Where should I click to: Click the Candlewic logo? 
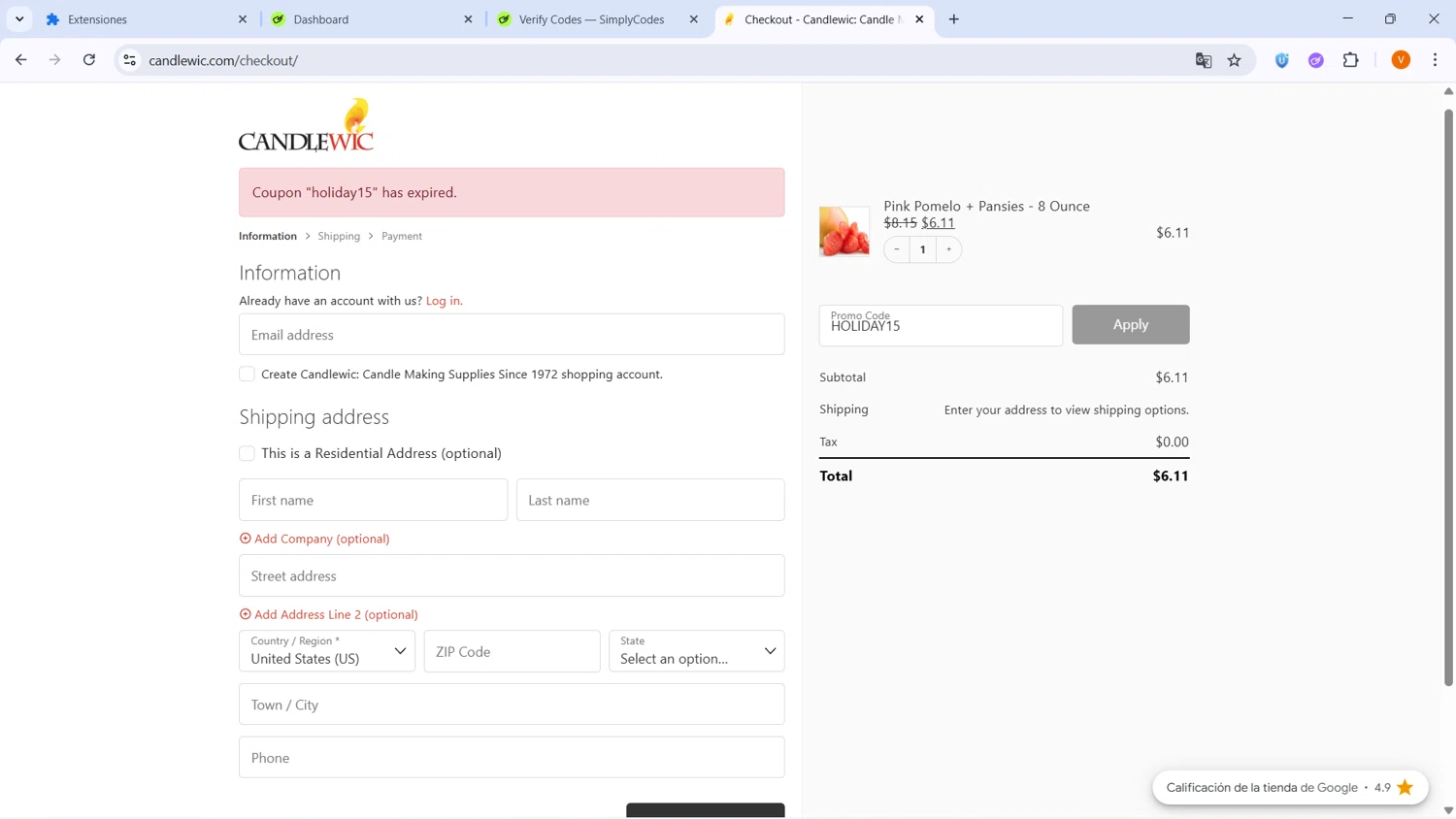click(306, 125)
